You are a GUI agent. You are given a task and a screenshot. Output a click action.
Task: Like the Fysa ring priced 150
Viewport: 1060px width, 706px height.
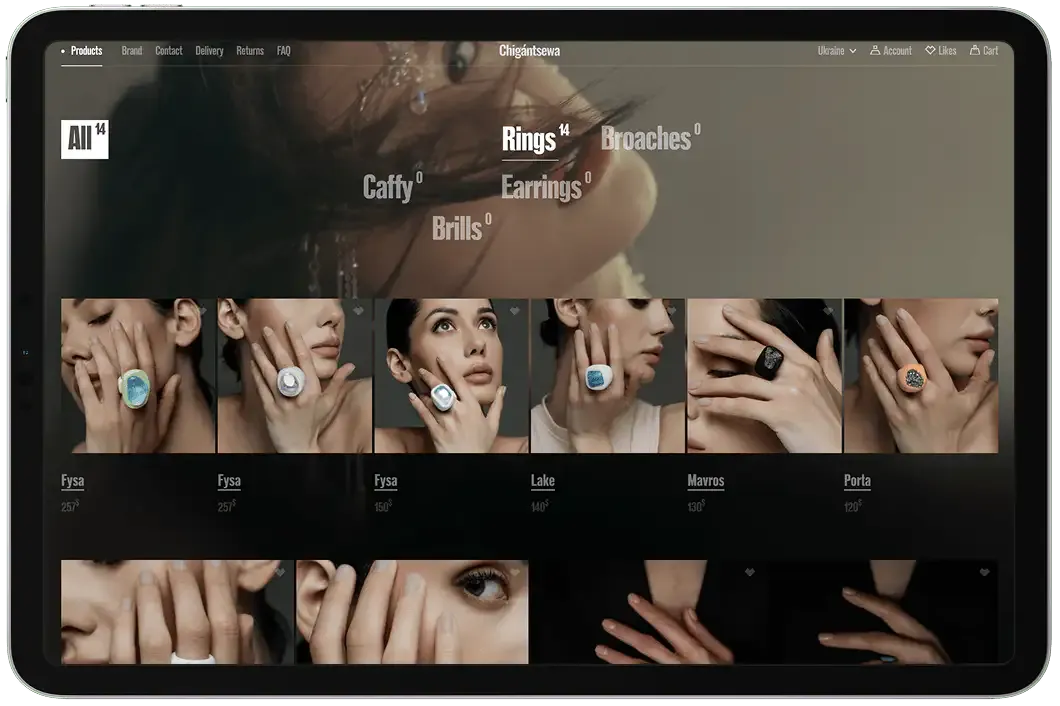[515, 311]
